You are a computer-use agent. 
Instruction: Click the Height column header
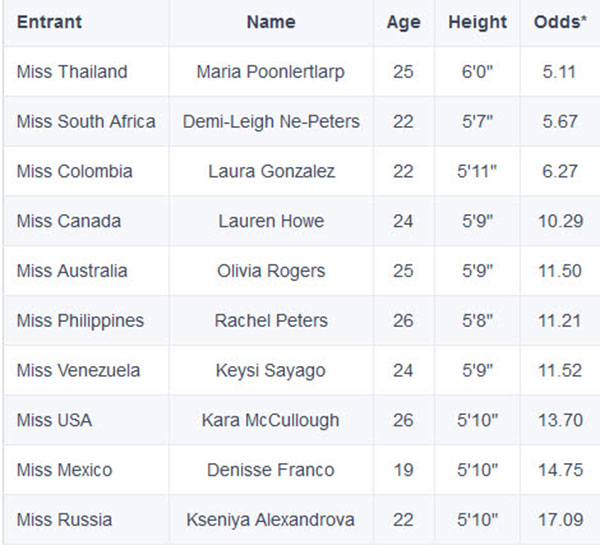(x=478, y=22)
